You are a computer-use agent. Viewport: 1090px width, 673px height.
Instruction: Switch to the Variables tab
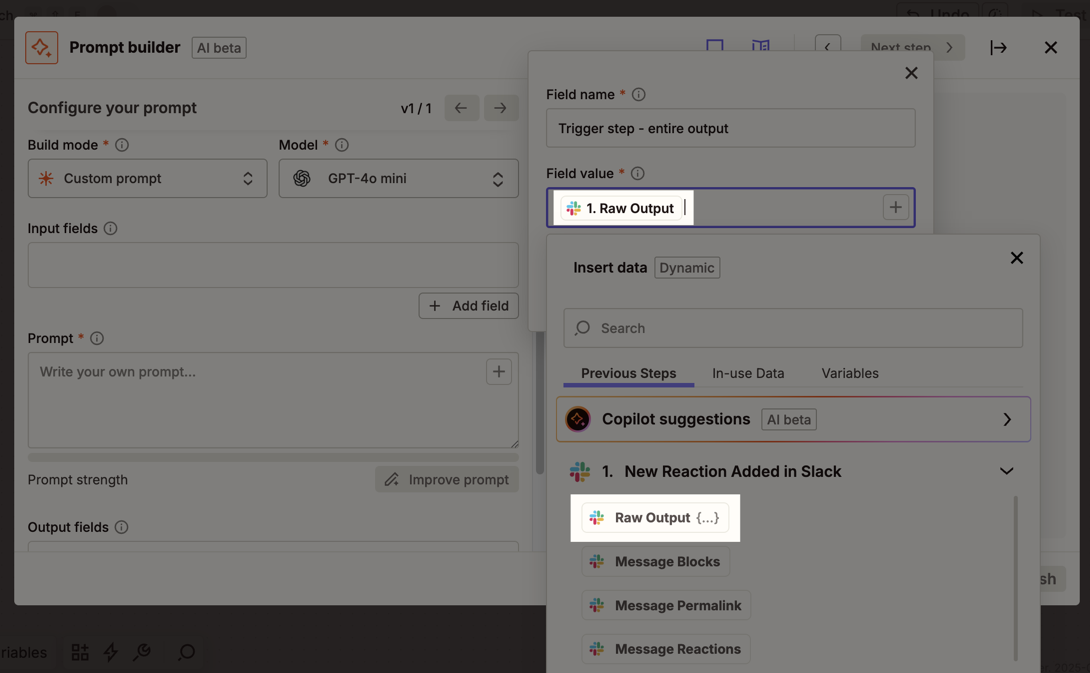coord(849,373)
